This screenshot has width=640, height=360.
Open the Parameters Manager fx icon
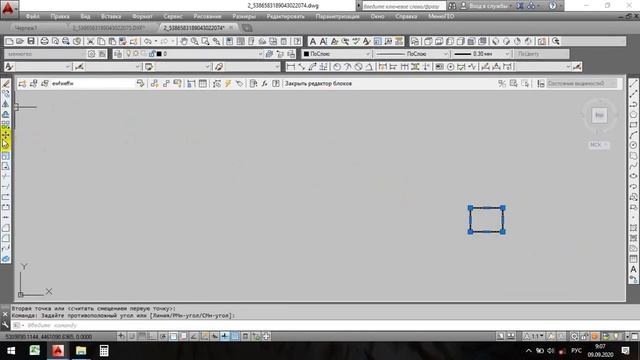(264, 83)
